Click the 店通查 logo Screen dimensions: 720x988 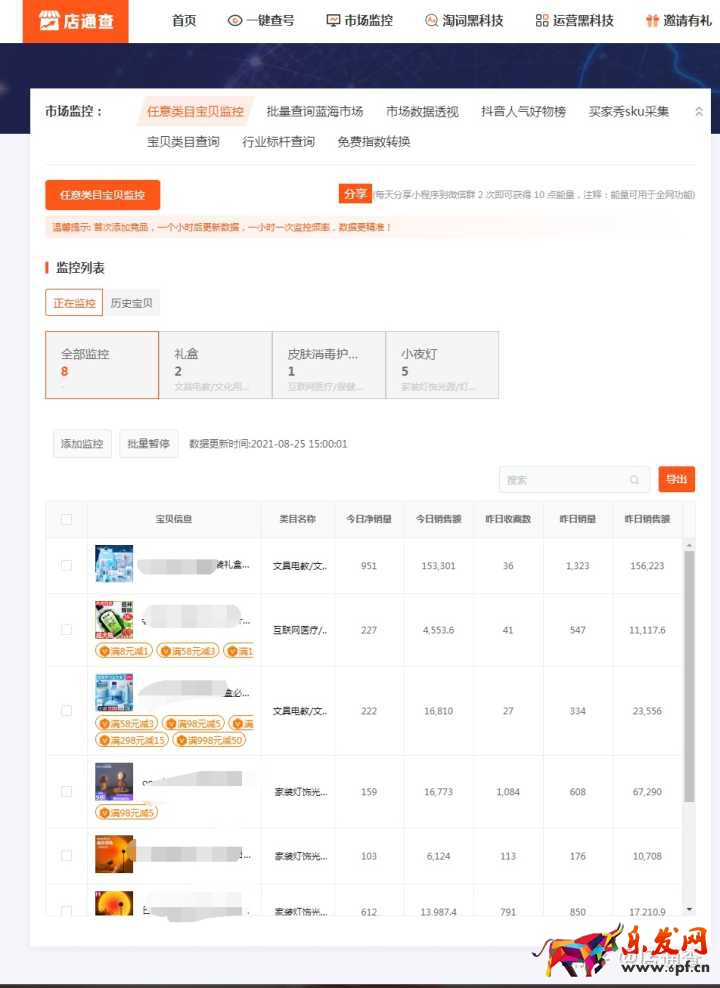click(76, 21)
